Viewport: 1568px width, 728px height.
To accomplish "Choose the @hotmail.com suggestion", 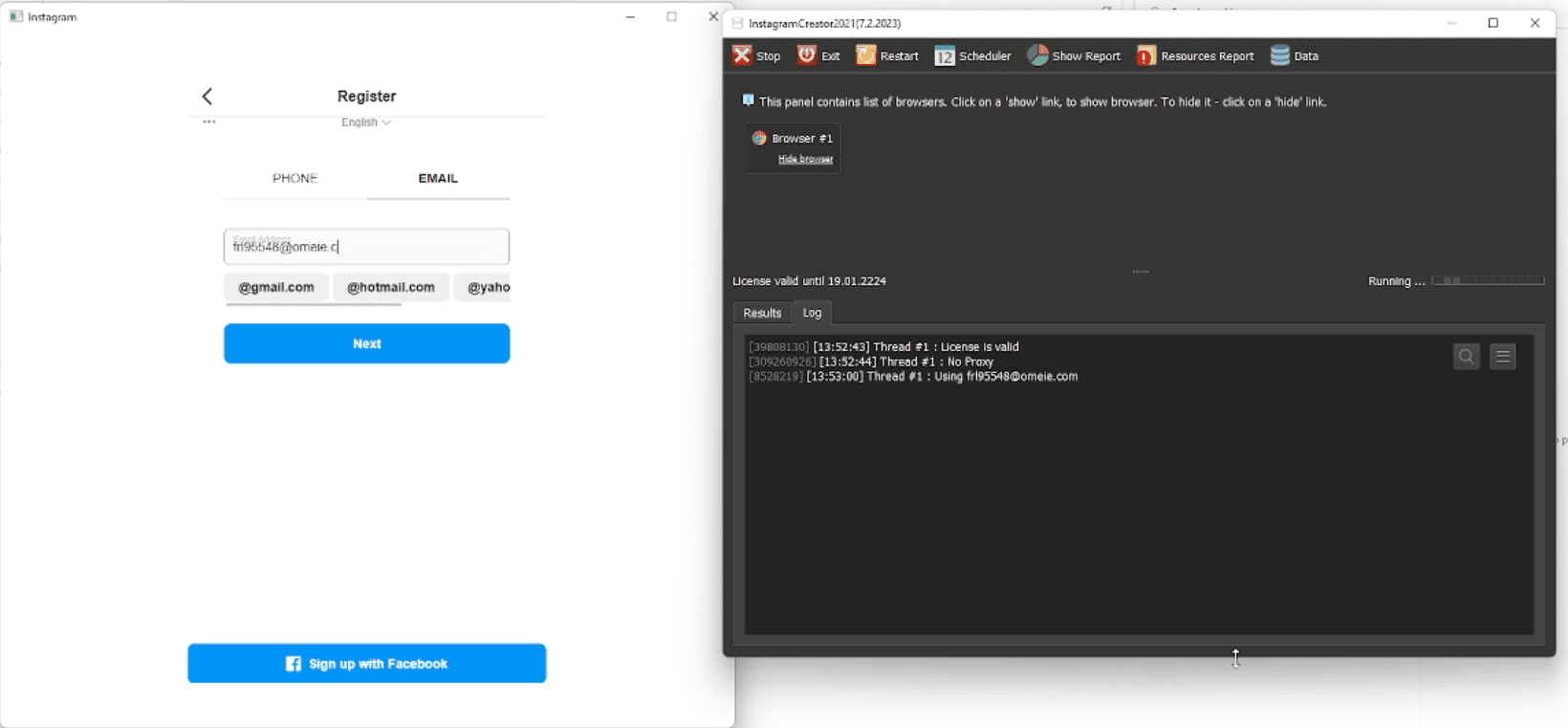I will click(x=391, y=287).
